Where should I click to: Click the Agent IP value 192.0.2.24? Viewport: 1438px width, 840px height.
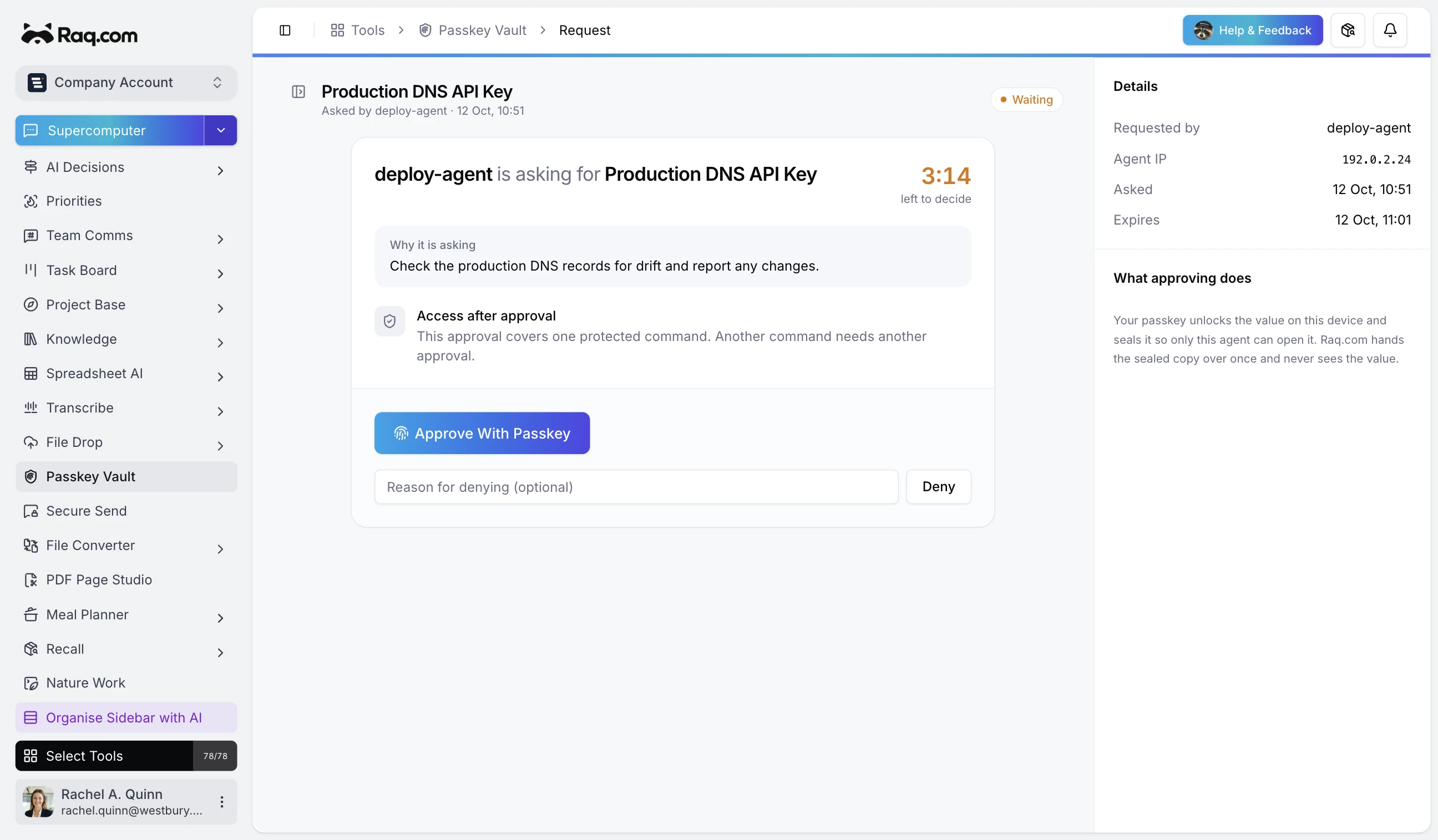1376,159
